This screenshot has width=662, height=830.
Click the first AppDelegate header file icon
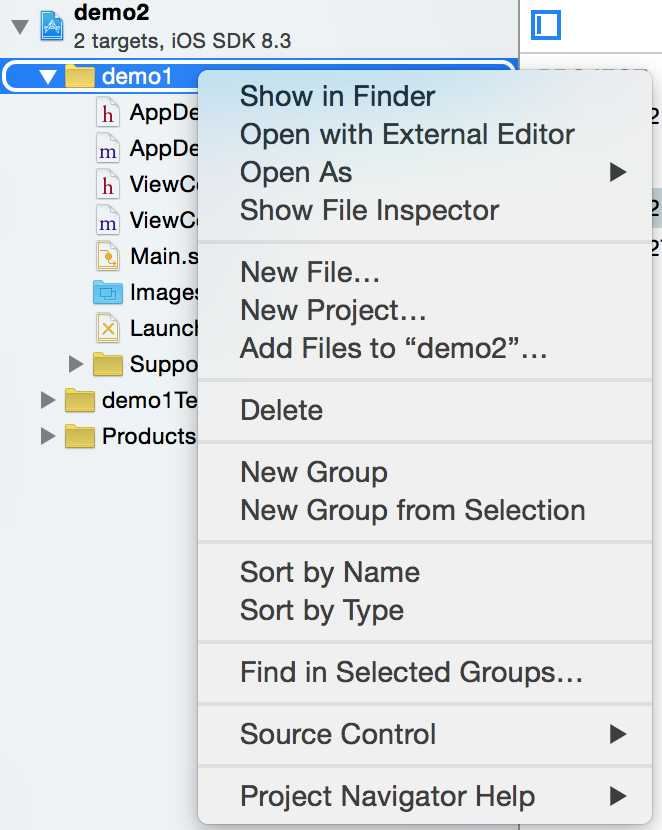107,112
